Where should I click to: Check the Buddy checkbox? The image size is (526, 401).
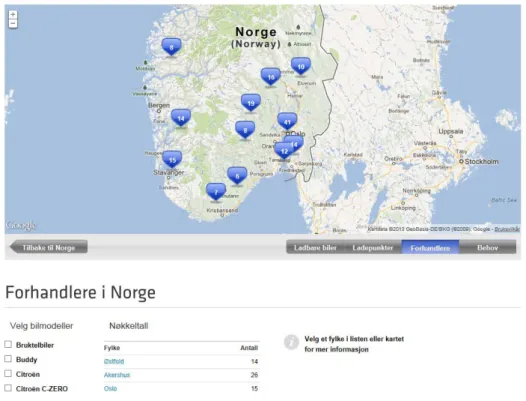coord(8,359)
